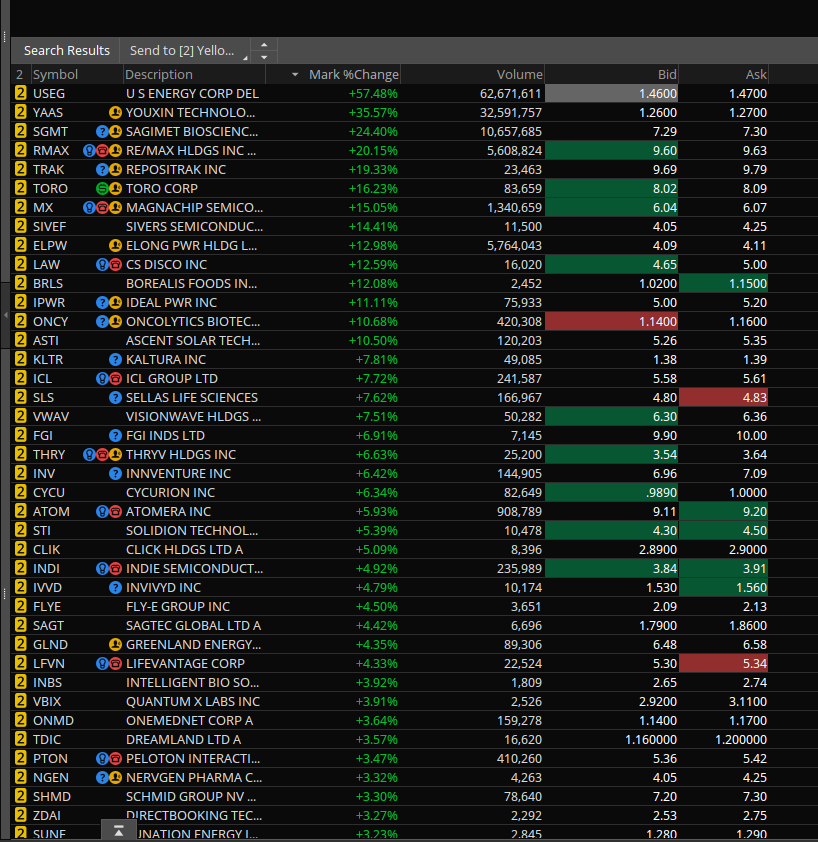The image size is (818, 842).
Task: Click the red telephone icon on the ATOM row
Action: coord(115,512)
